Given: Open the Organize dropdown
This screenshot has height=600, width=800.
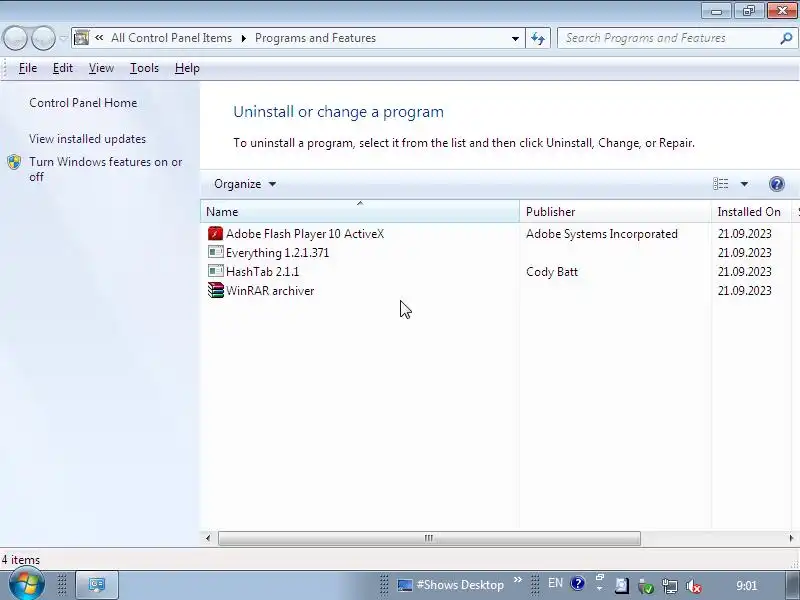Looking at the screenshot, I should point(245,184).
